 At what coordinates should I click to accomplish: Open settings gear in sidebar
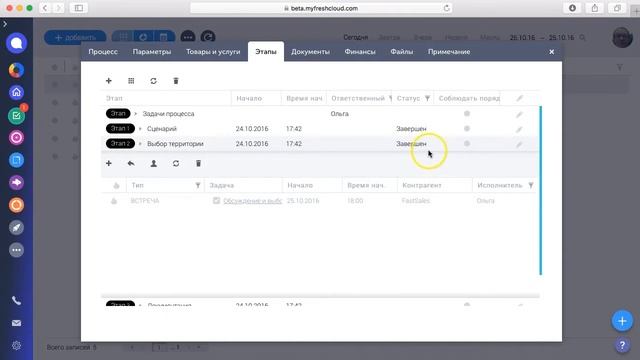tap(16, 346)
